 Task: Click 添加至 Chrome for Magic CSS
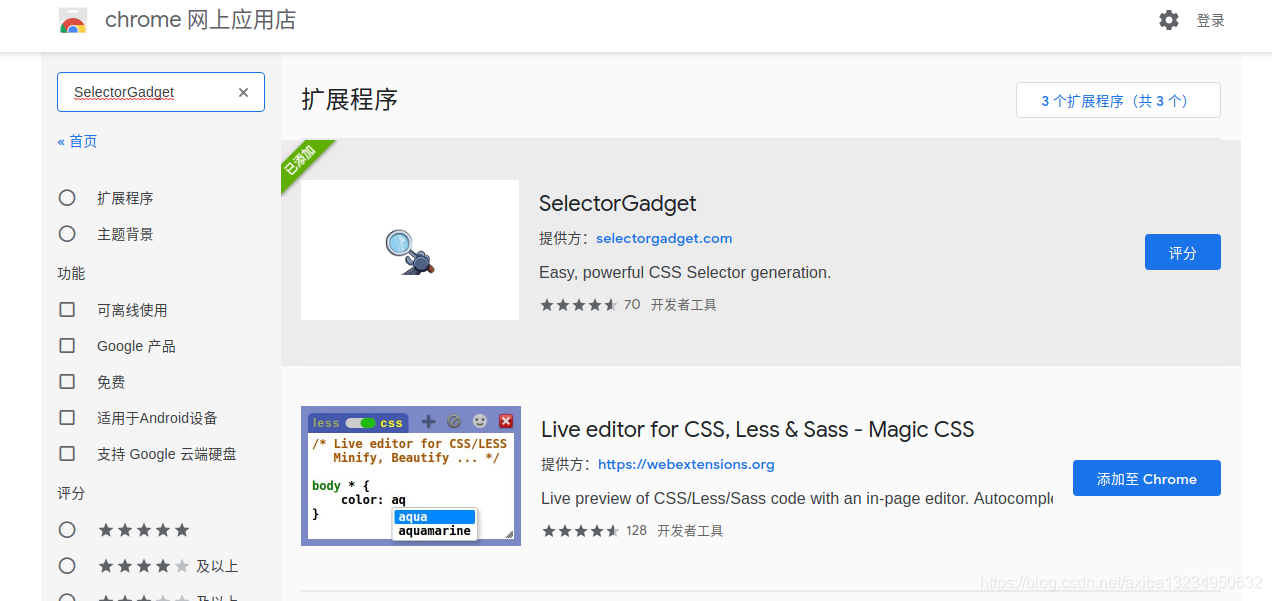pyautogui.click(x=1147, y=478)
